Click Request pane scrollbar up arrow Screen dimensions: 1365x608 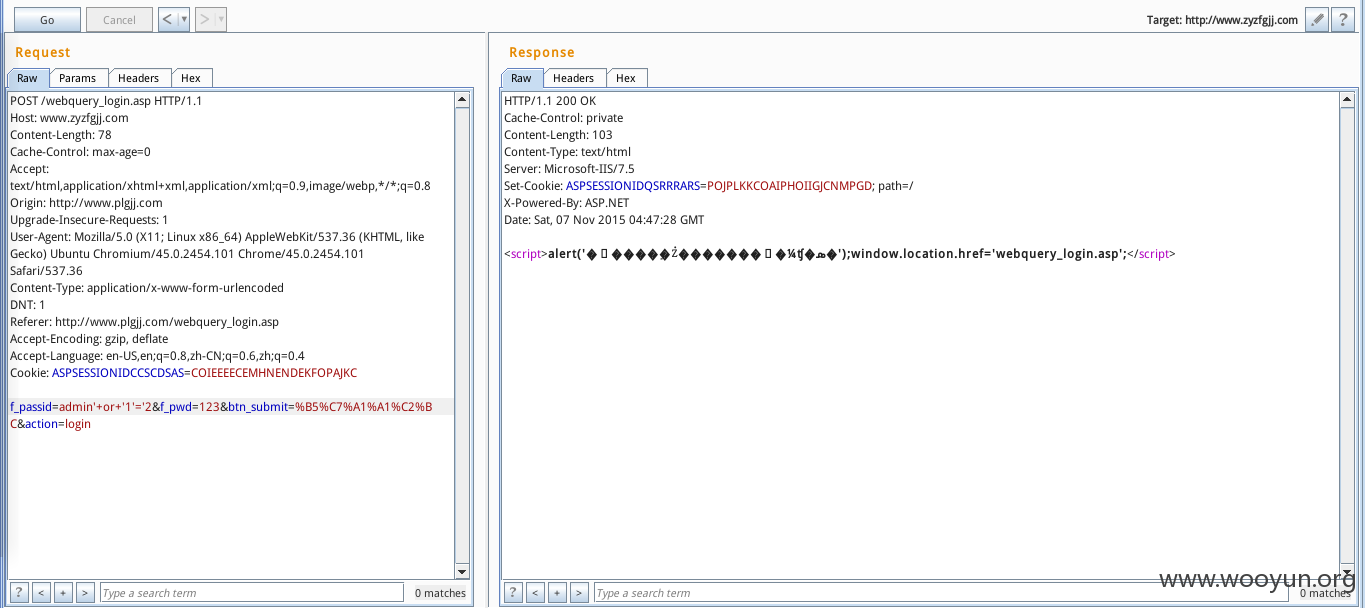coord(462,99)
